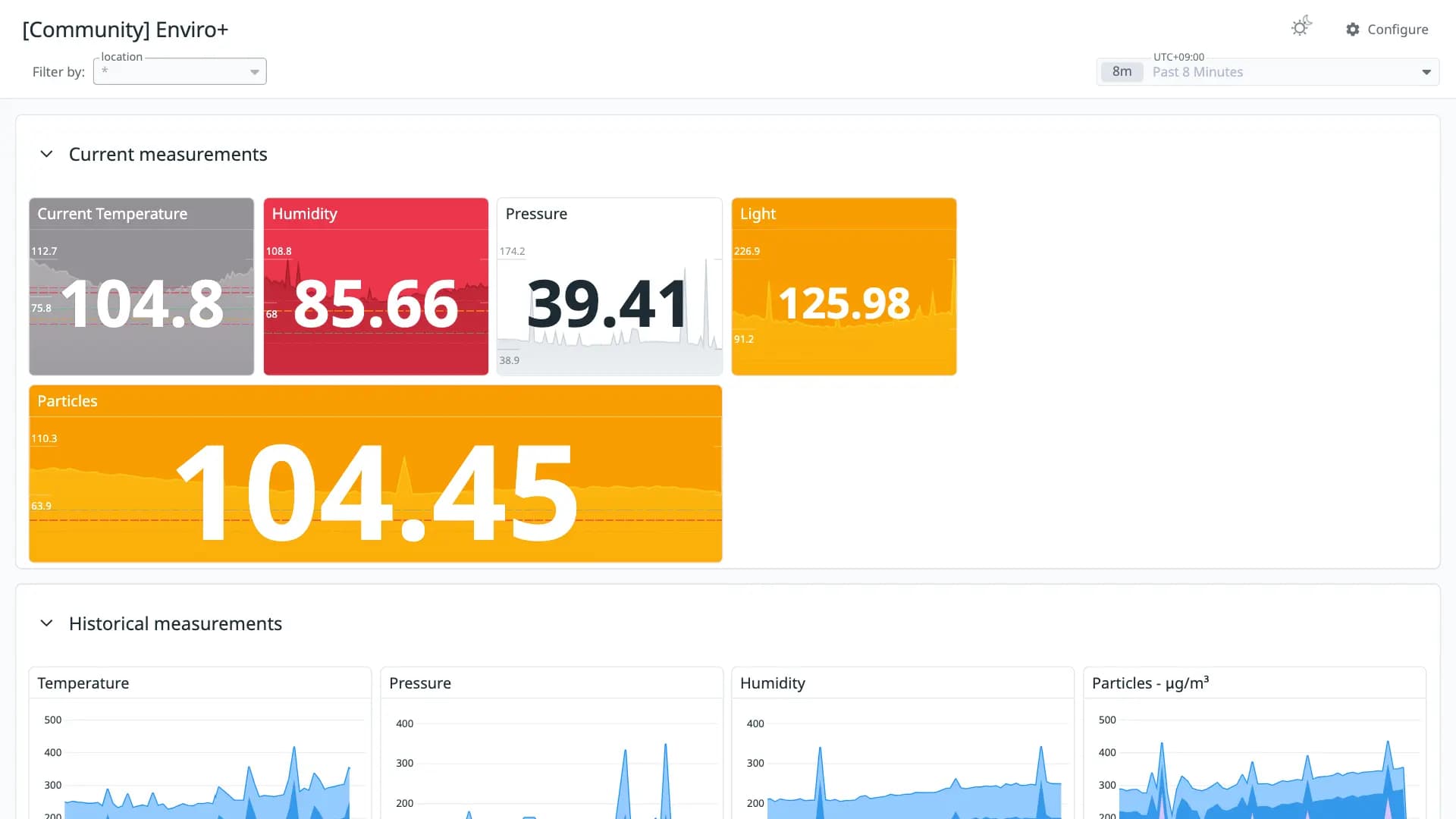This screenshot has height=819, width=1456.
Task: Click the [Community] Enviro+ dashboard title
Action: 125,30
